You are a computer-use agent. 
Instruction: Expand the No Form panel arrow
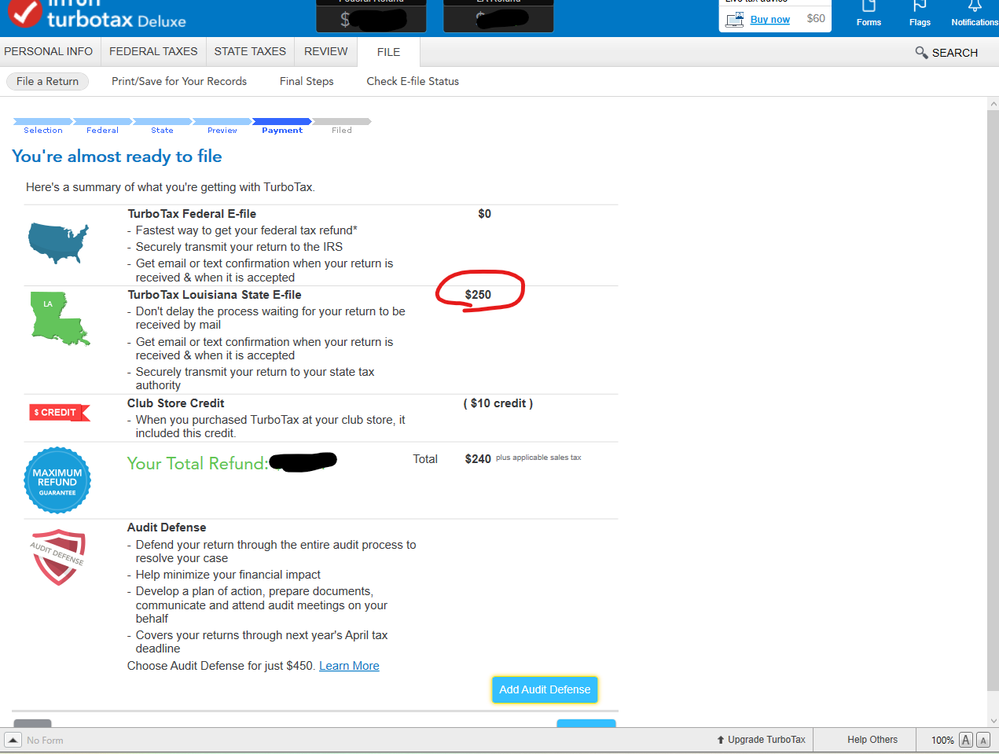(x=13, y=740)
